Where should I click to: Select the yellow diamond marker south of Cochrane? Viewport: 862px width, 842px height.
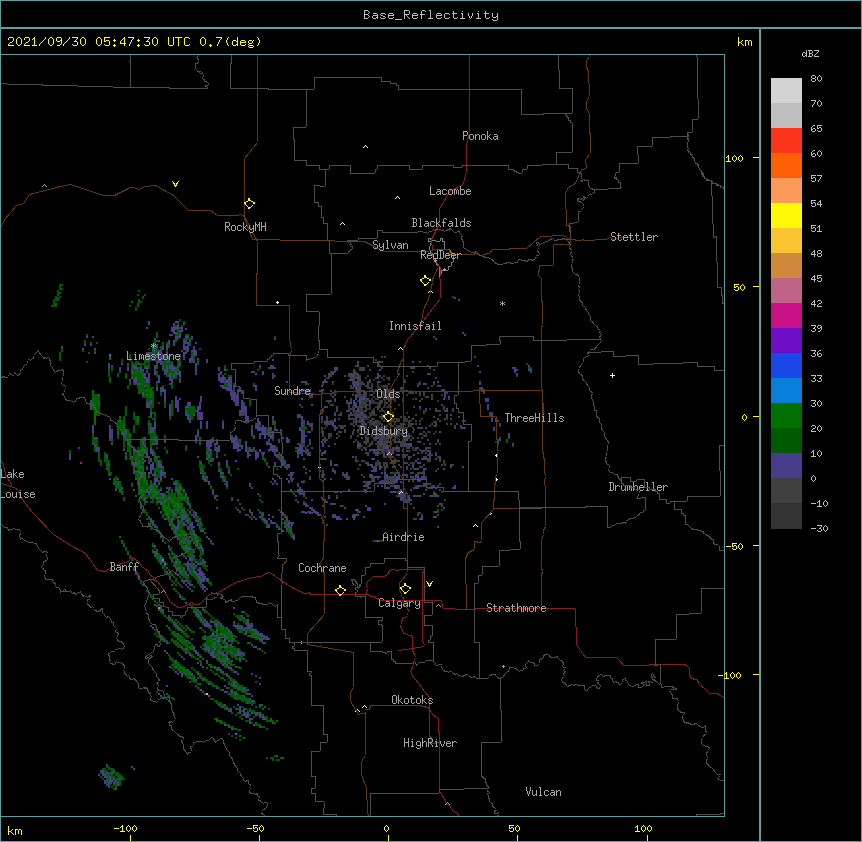340,590
